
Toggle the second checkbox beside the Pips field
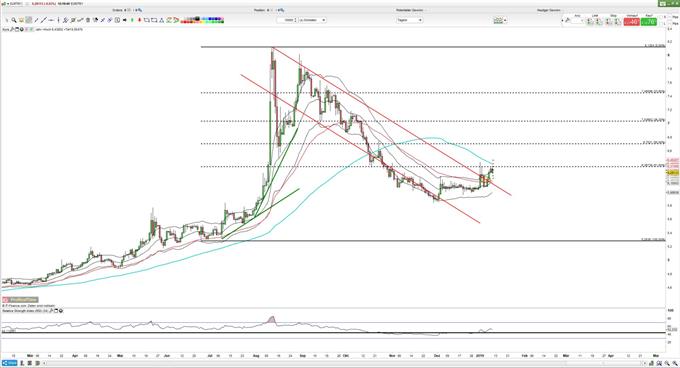[660, 23]
